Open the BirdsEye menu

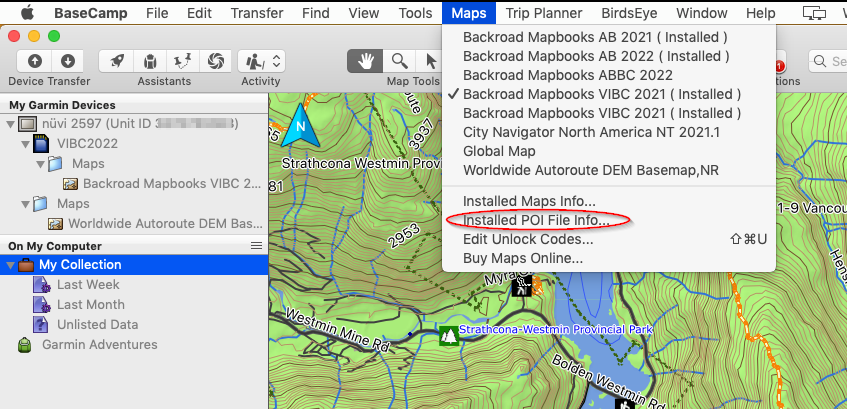629,13
